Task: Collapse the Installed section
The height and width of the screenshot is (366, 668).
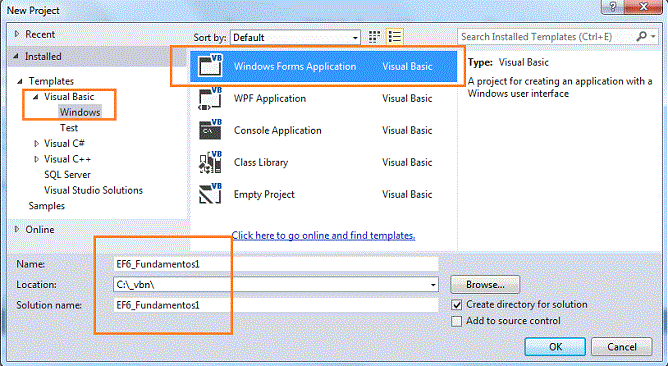Action: tap(16, 56)
